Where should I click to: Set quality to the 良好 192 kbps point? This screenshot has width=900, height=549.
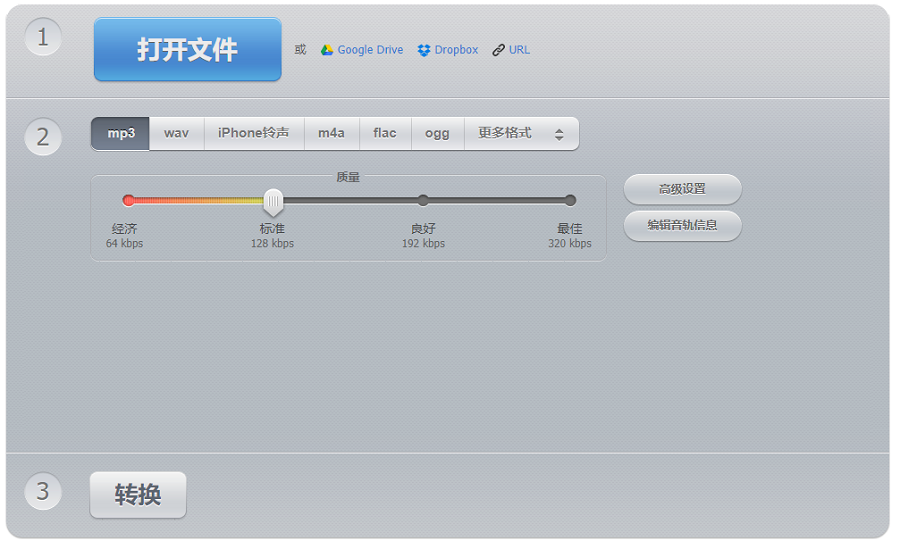(423, 200)
